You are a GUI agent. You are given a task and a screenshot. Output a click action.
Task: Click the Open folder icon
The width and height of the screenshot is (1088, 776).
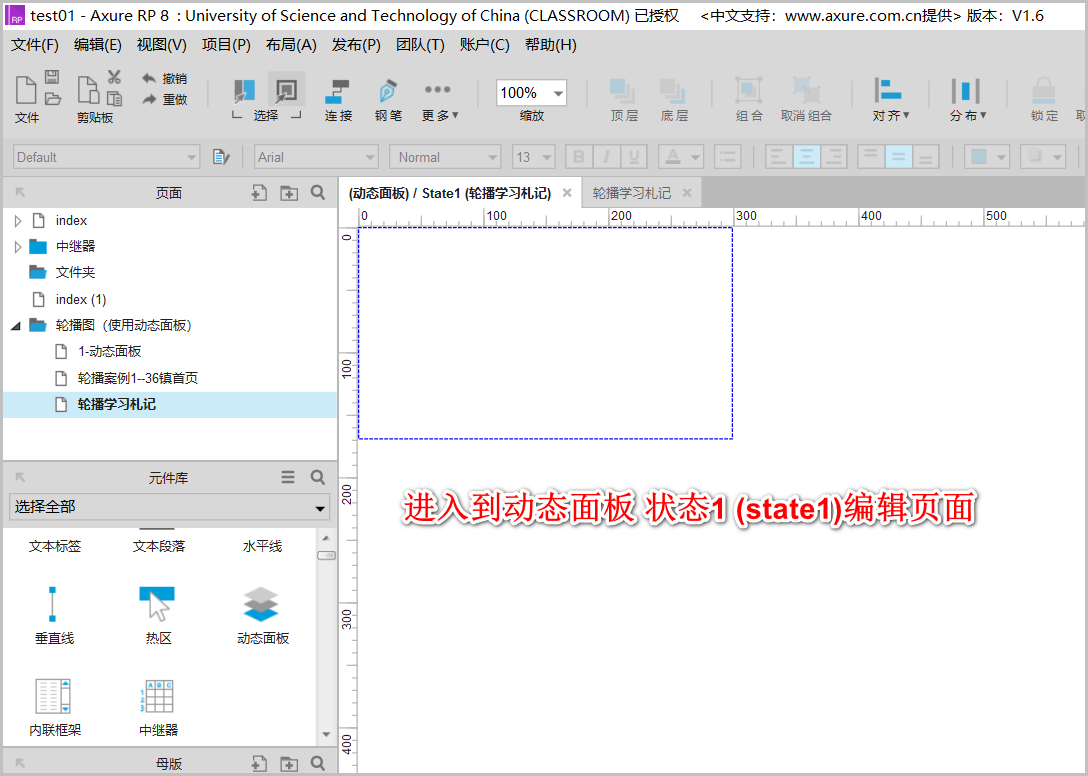53,99
